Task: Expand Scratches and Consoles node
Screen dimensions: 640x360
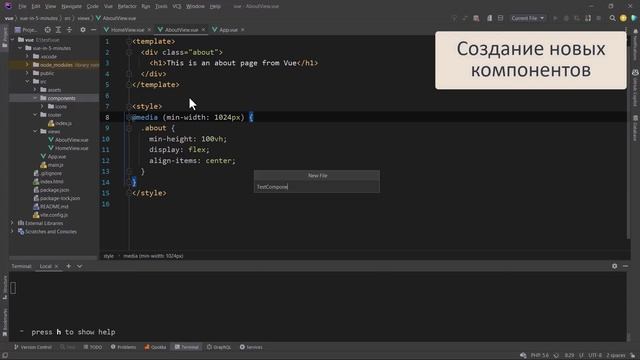Action: click(x=12, y=231)
